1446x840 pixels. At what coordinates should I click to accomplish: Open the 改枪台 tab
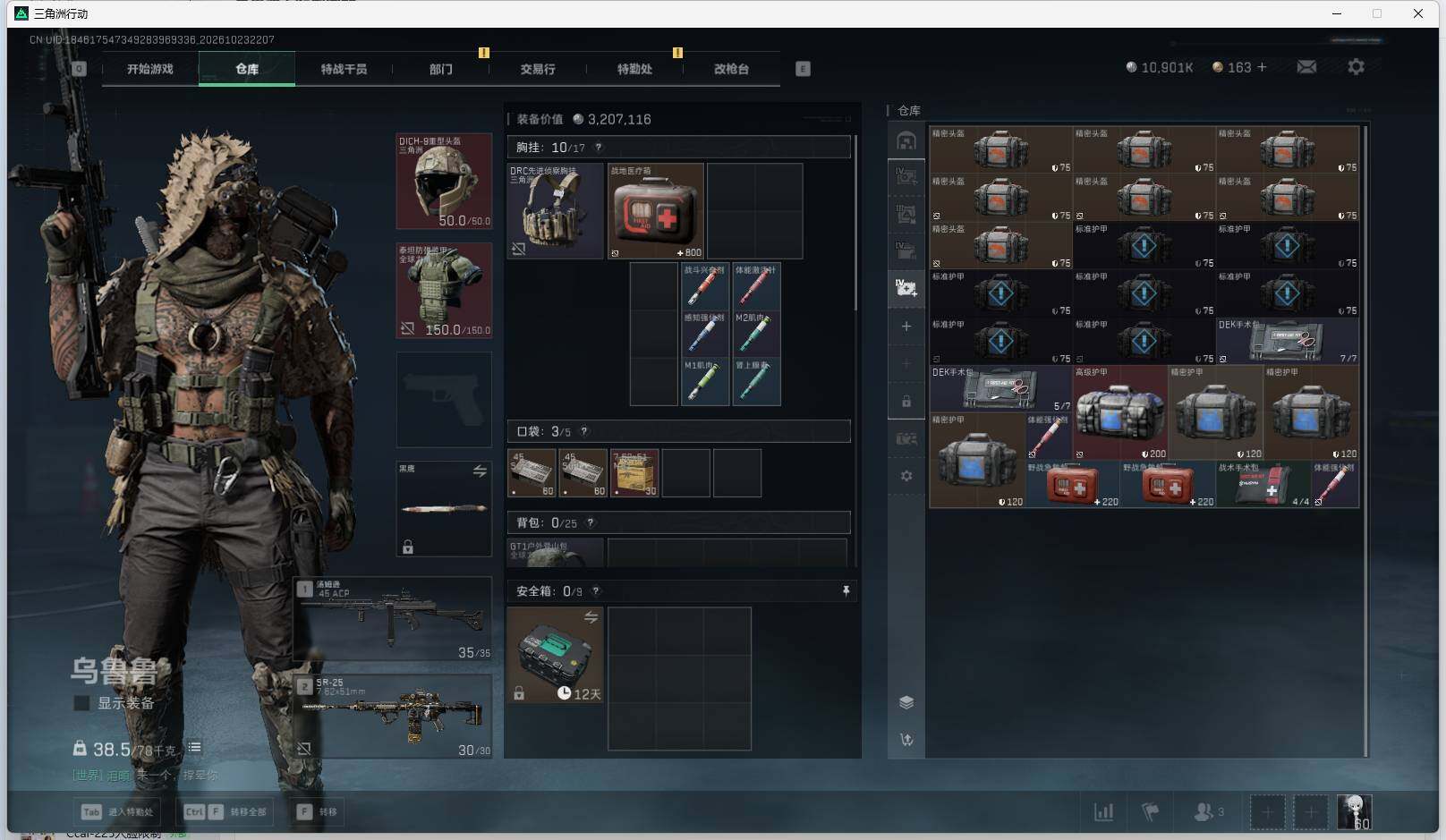[x=731, y=69]
